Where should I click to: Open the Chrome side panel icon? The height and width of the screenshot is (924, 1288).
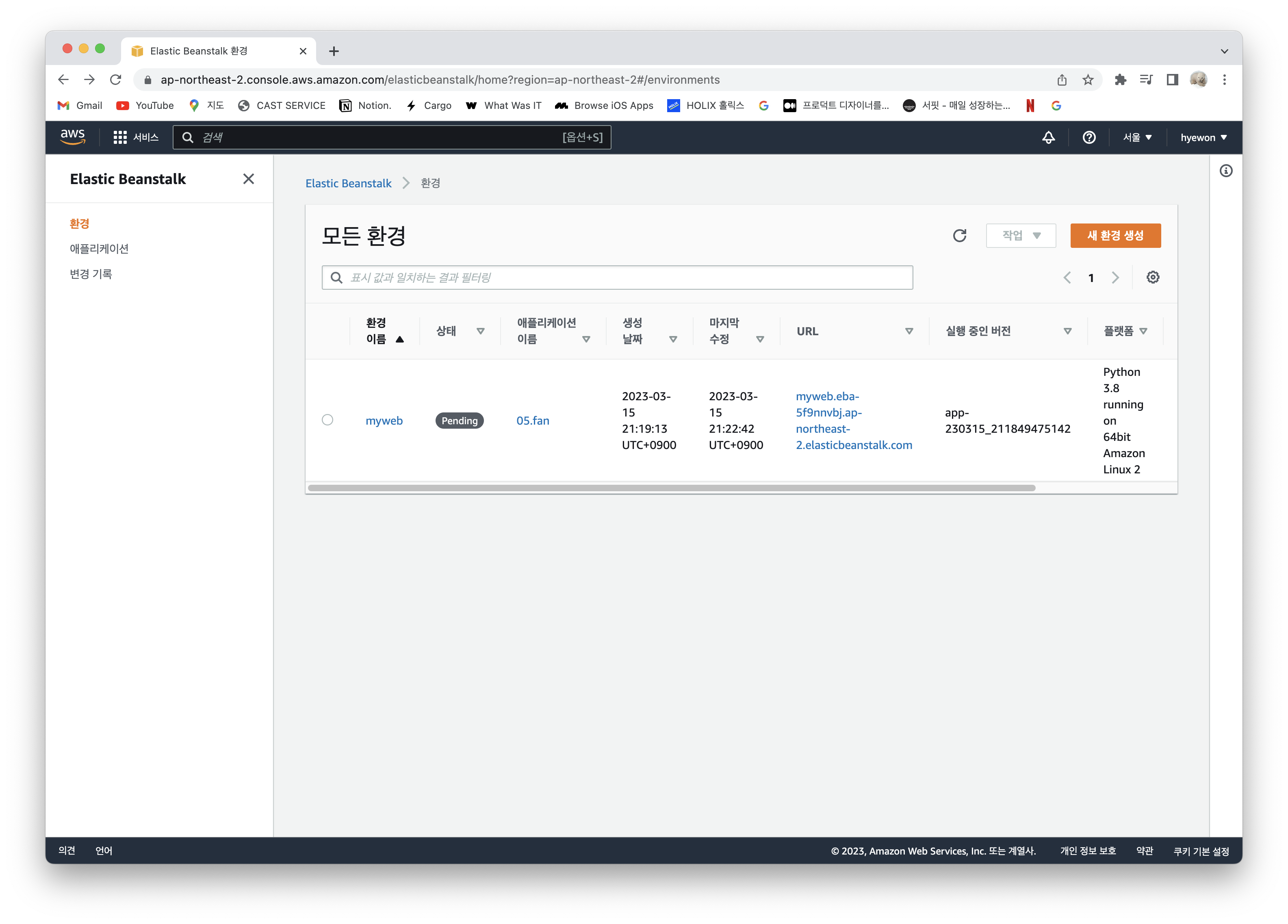point(1172,80)
